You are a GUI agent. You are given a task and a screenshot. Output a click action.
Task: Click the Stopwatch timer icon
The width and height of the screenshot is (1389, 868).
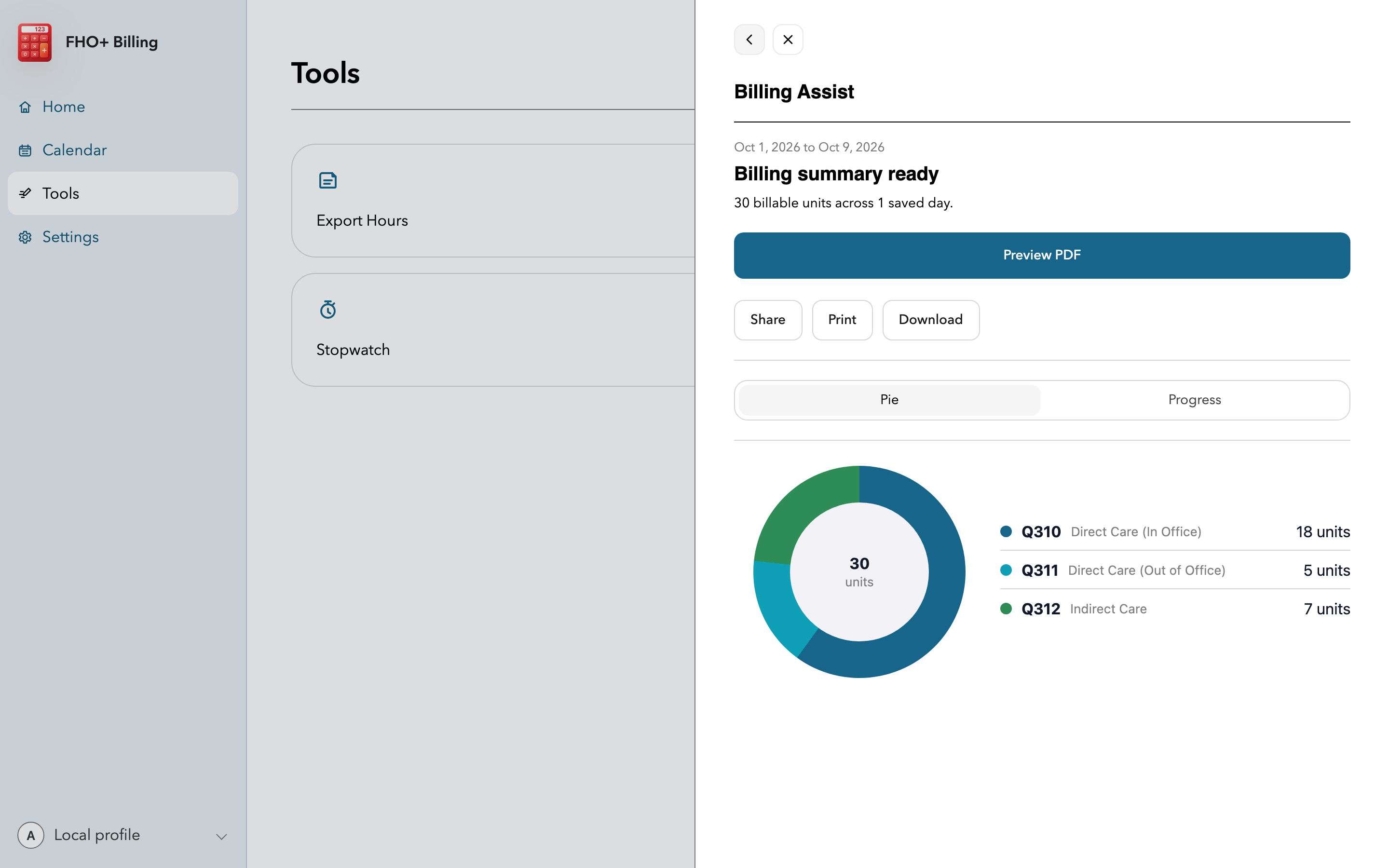tap(328, 310)
